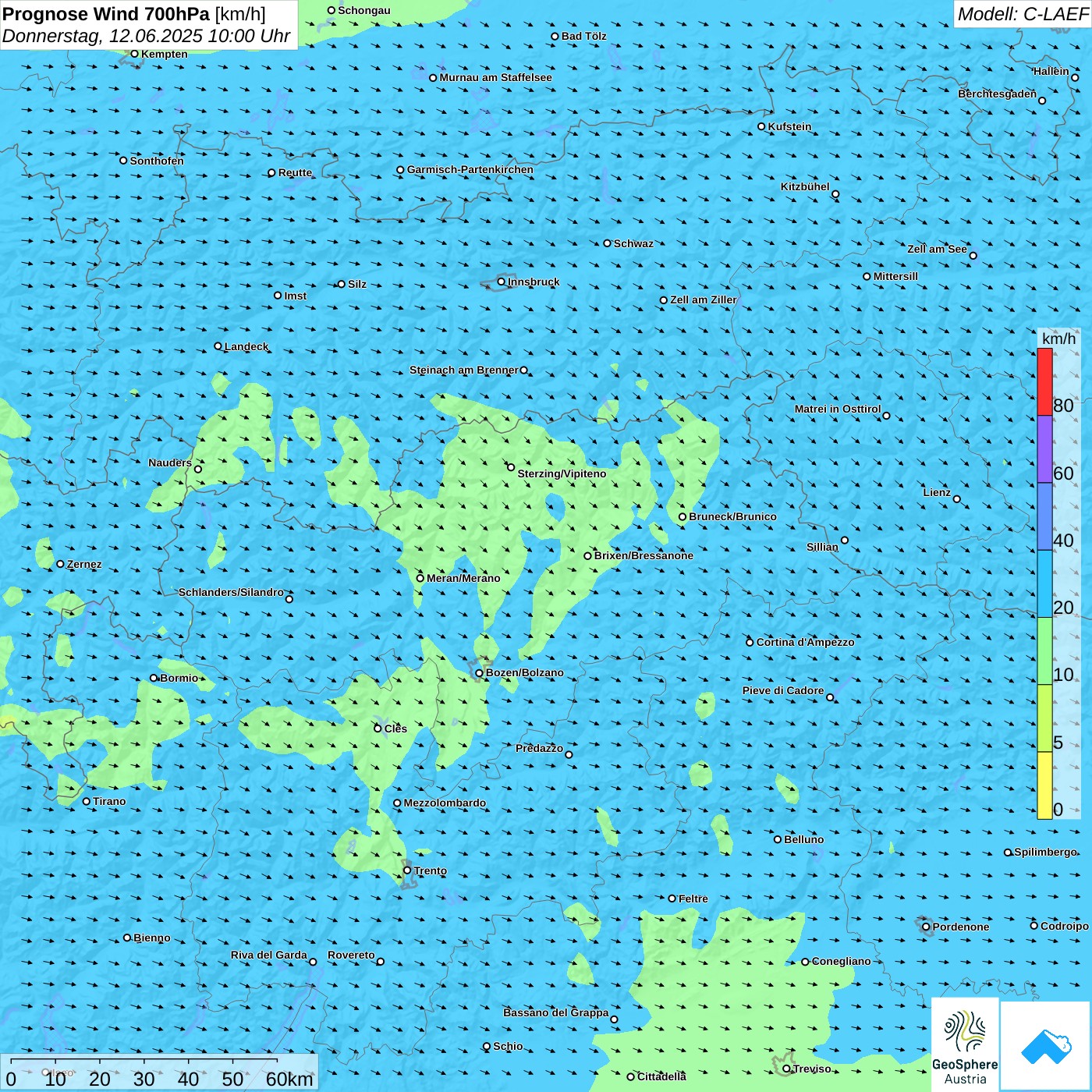This screenshot has width=1092, height=1092.
Task: Select the Riva del Garda label
Action: pyautogui.click(x=268, y=955)
